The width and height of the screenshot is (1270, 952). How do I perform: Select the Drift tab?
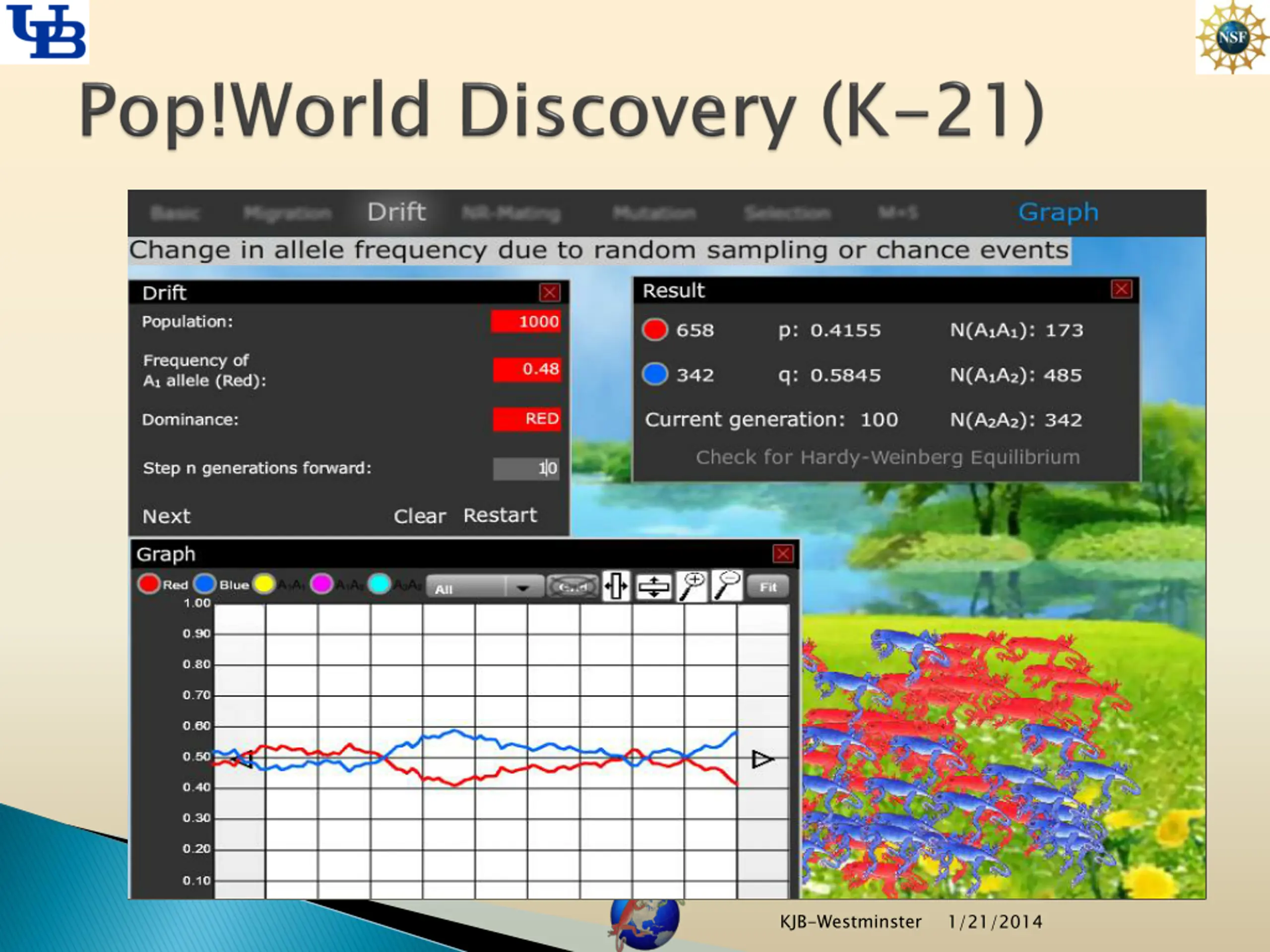point(397,212)
